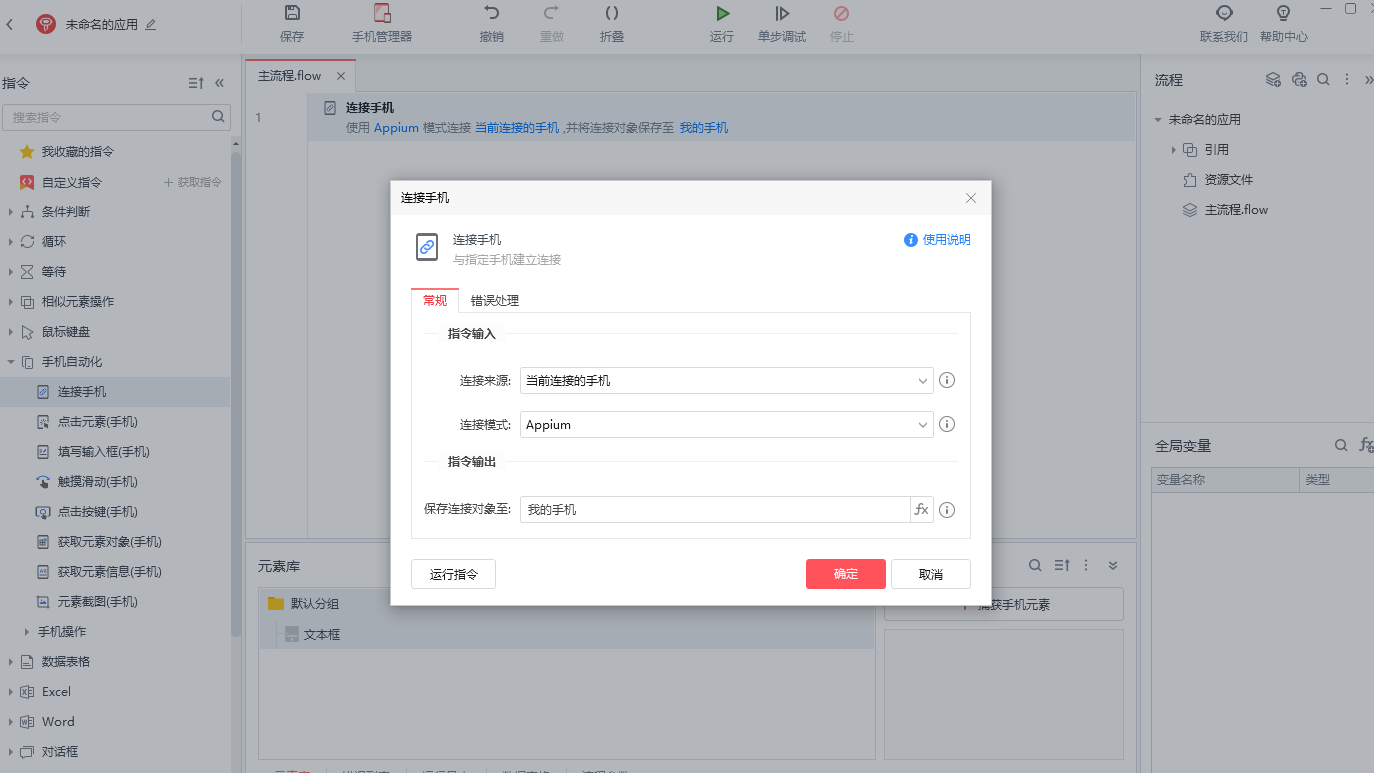This screenshot has height=773, width=1374.
Task: Open the Help Center (帮助中心)
Action: [x=1283, y=14]
